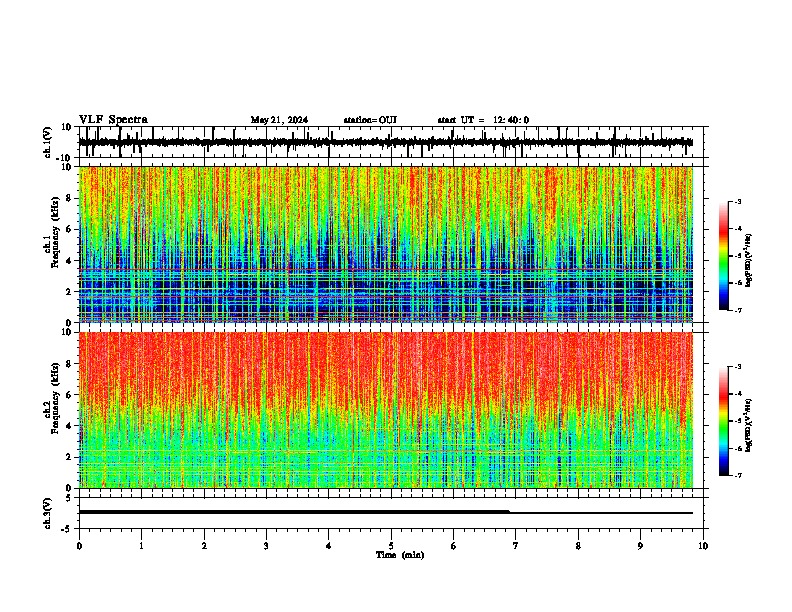Click the ch.2 "Frequency (kHz)" axis label
The image size is (792, 612).
pyautogui.click(x=55, y=397)
